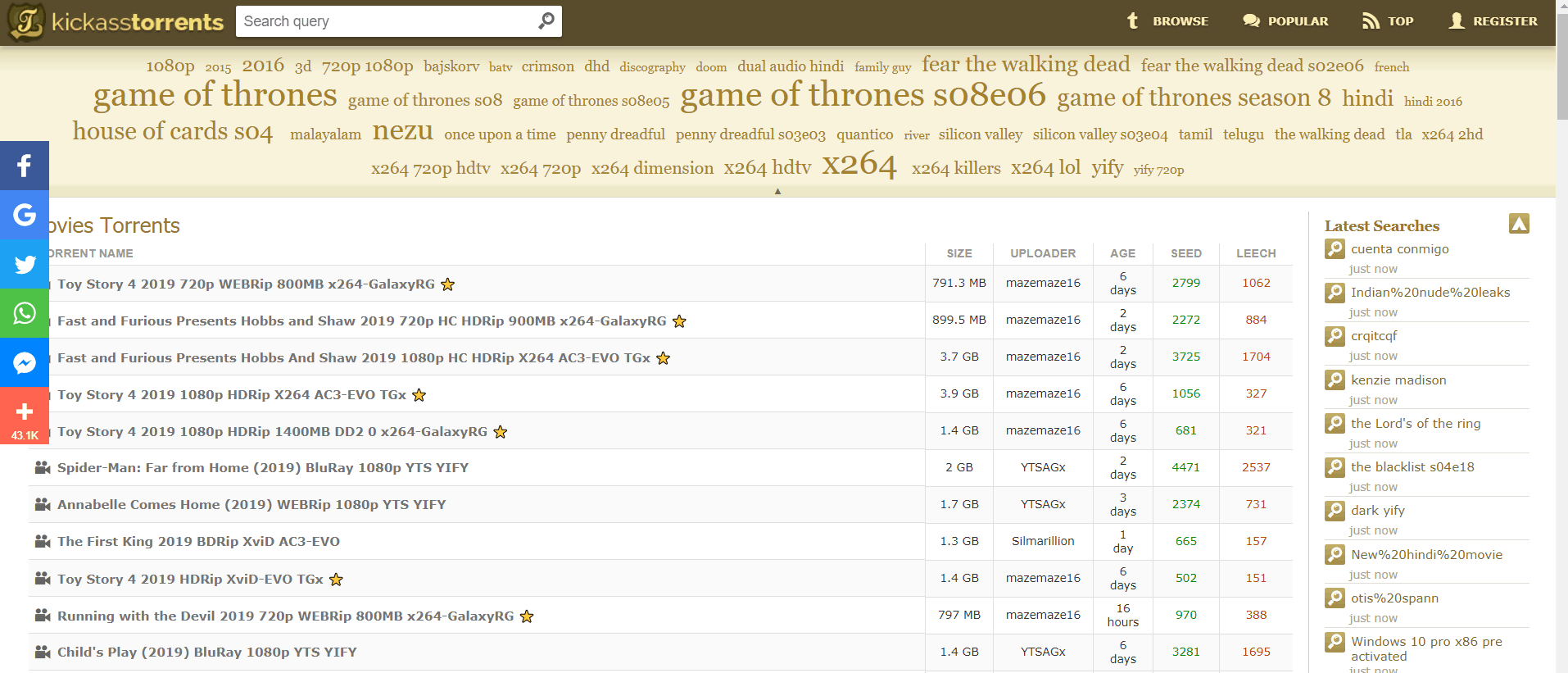Open YTSAGx uploader on Spider-Man row

pos(1043,467)
